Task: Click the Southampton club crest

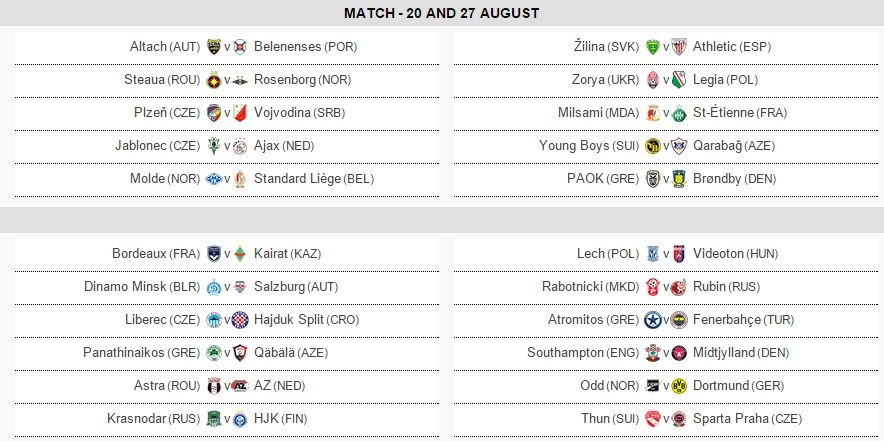Action: tap(653, 353)
